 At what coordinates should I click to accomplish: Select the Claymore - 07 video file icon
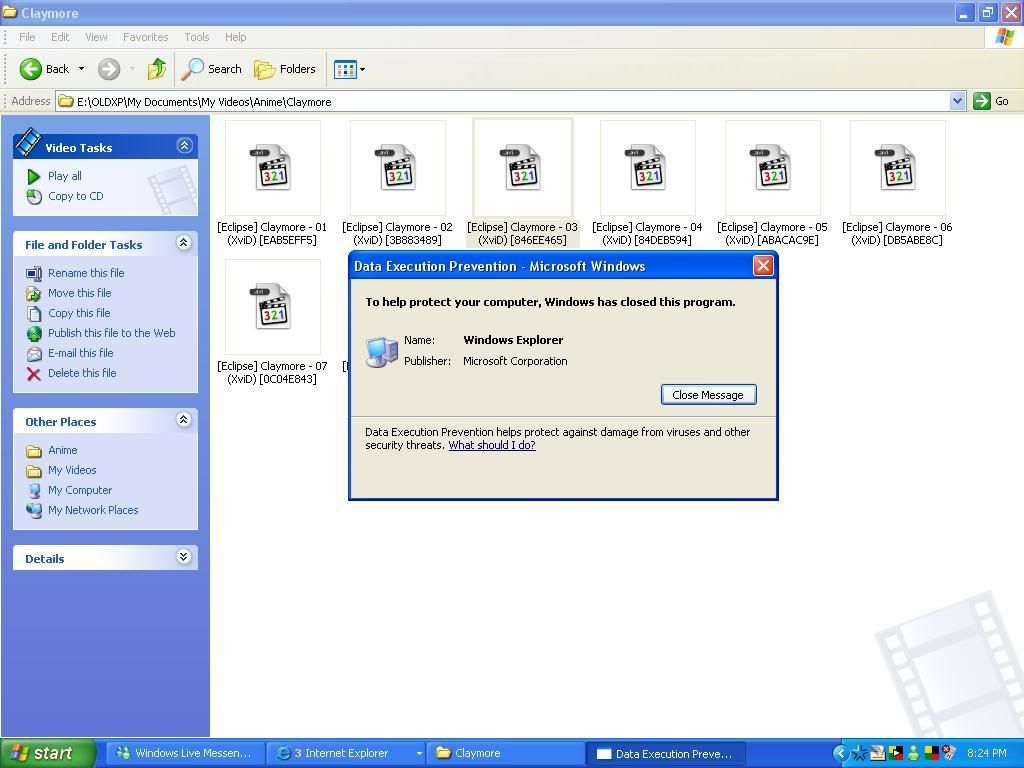[272, 307]
